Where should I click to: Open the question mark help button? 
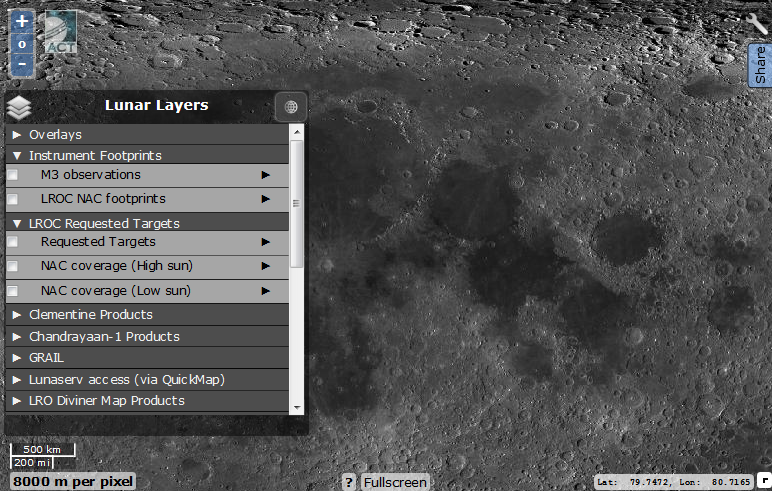(x=349, y=482)
